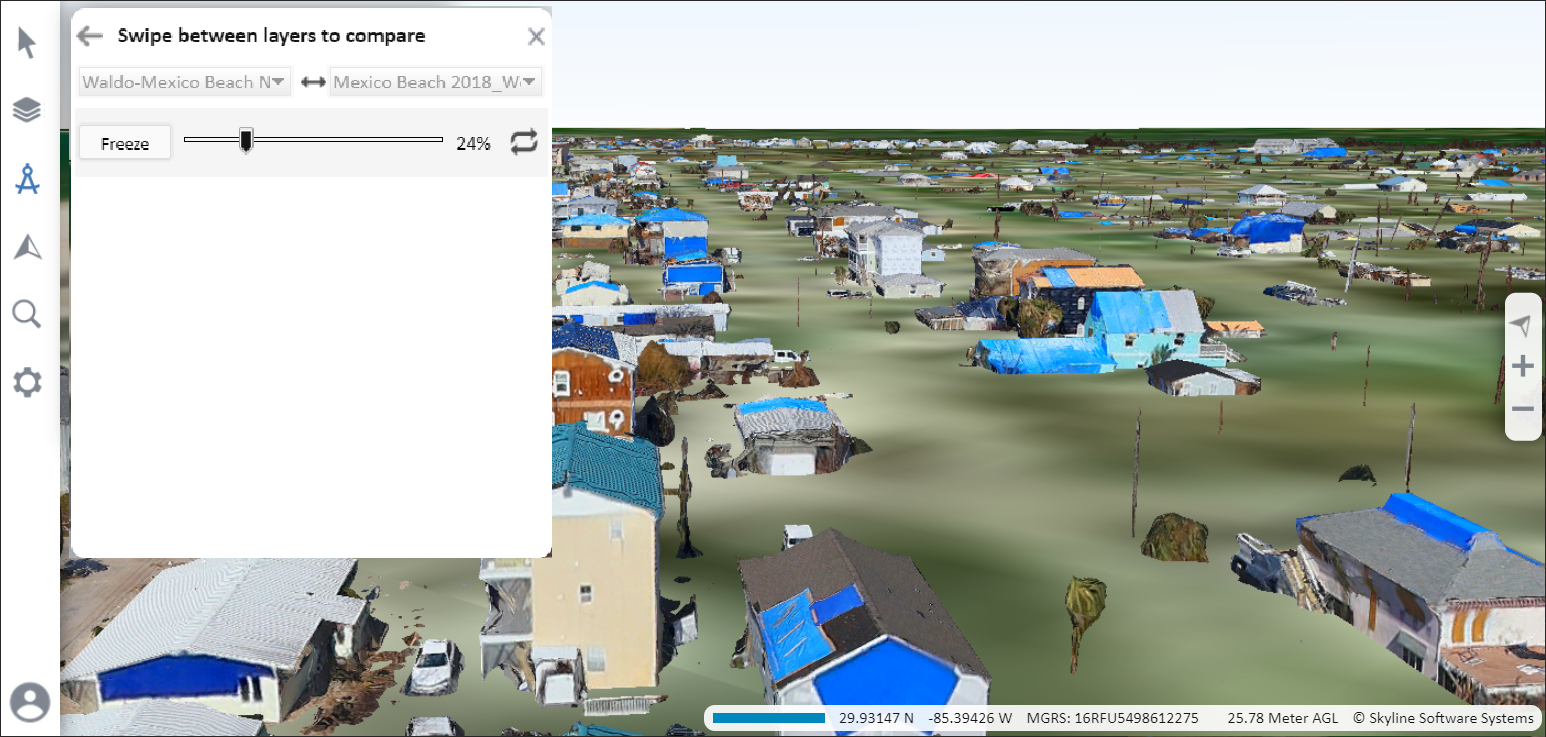Select the pointer arrow tool in sidebar

[27, 43]
